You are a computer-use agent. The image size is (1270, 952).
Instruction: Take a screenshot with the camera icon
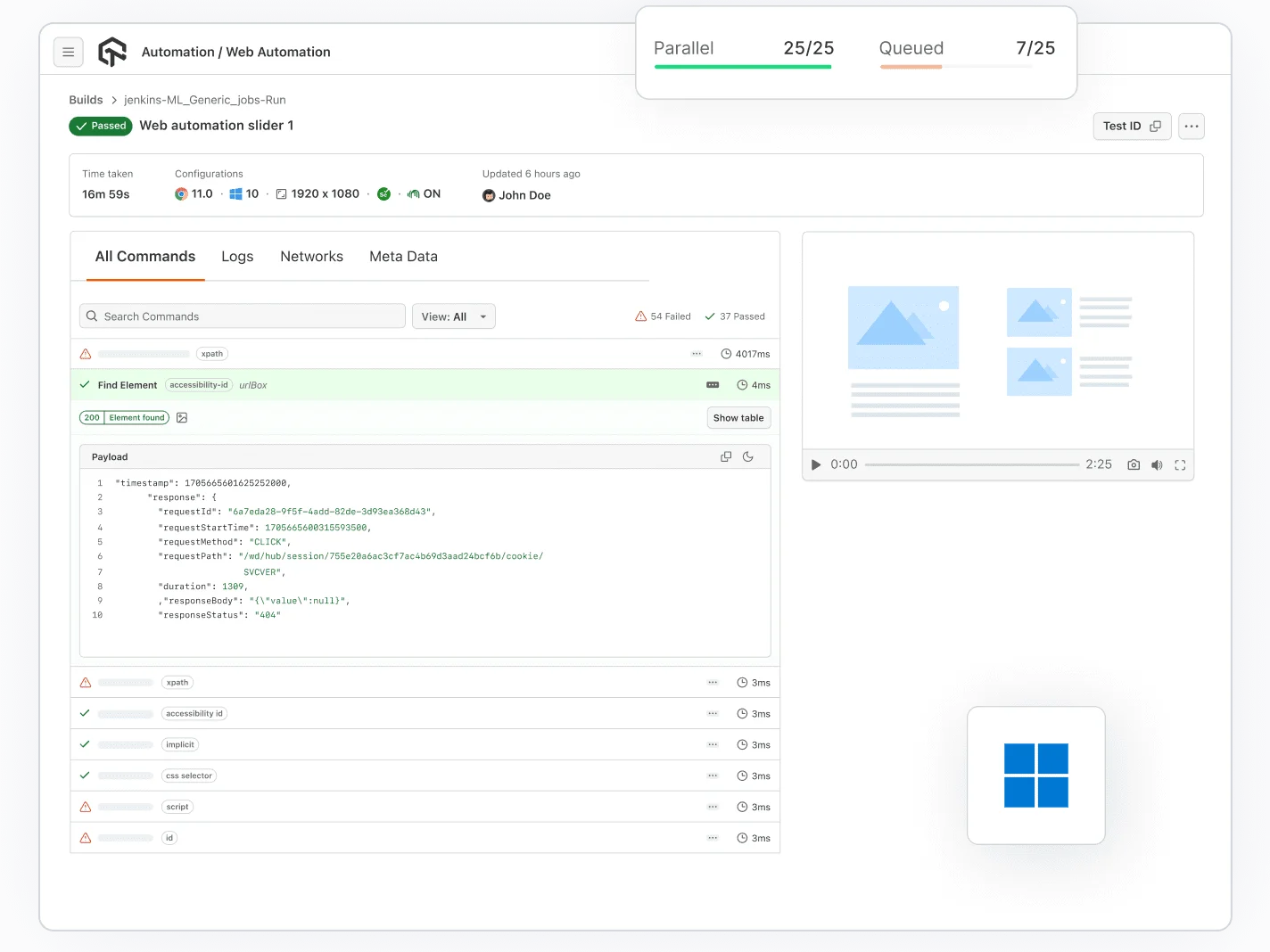1133,464
